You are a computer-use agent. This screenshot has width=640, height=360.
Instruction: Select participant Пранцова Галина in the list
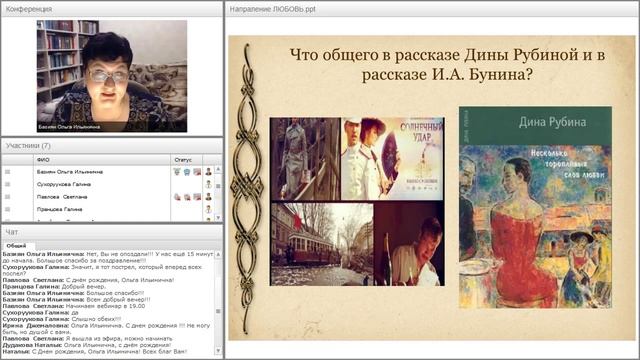point(60,209)
